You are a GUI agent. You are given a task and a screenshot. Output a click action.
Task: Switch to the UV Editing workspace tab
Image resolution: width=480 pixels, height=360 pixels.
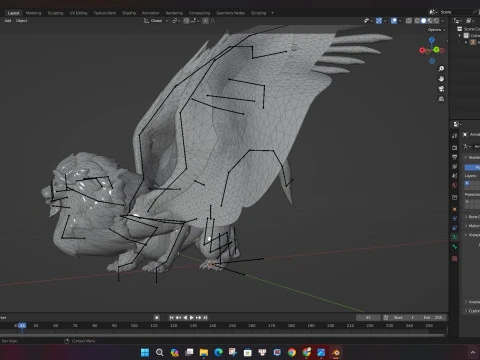[78, 13]
